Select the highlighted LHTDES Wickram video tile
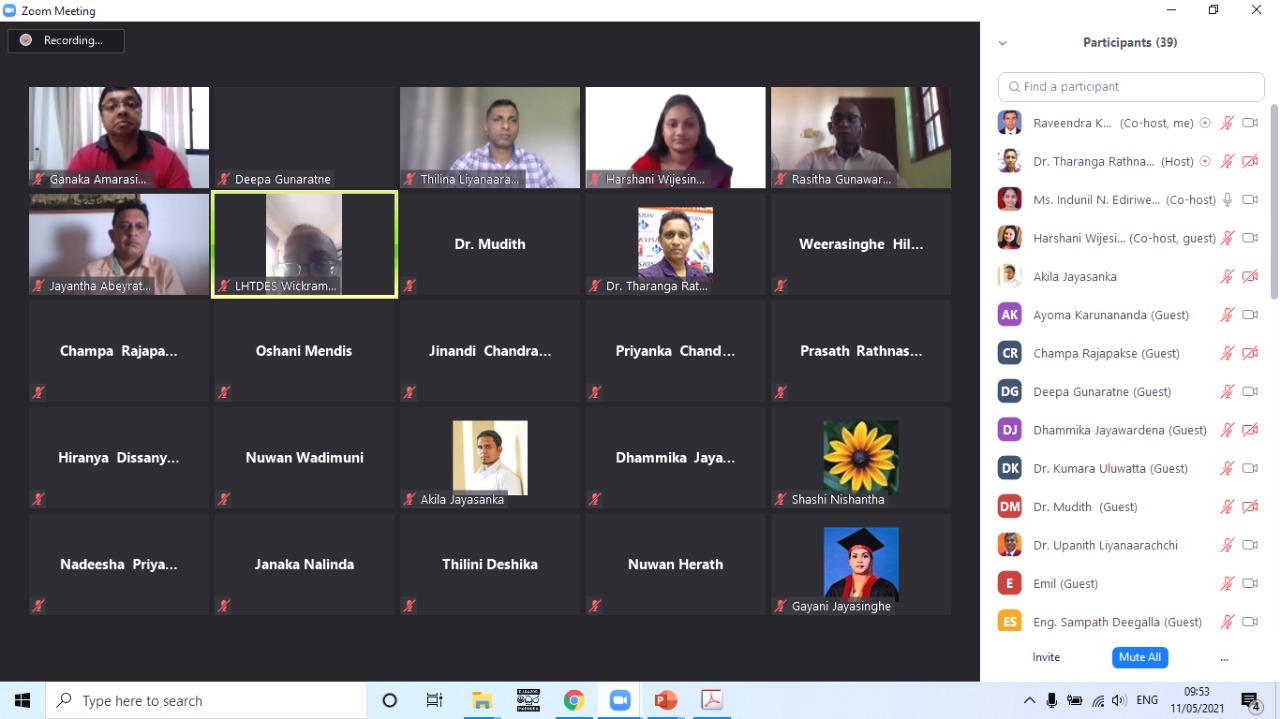 coord(304,244)
